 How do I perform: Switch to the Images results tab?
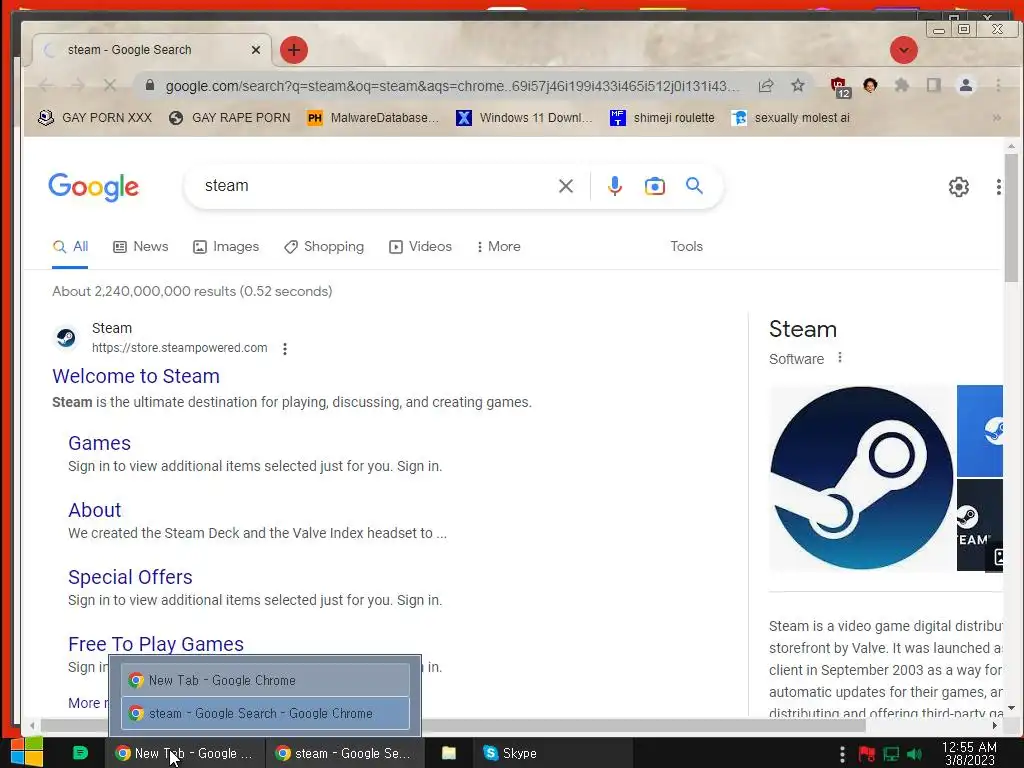226,247
